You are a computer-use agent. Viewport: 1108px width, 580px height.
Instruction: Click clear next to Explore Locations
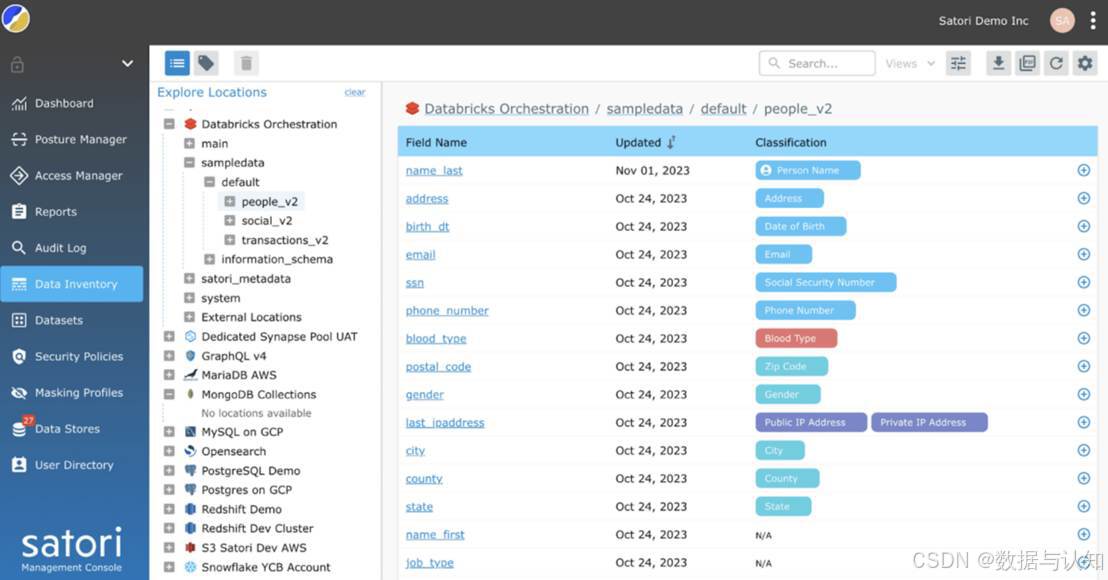(x=355, y=92)
